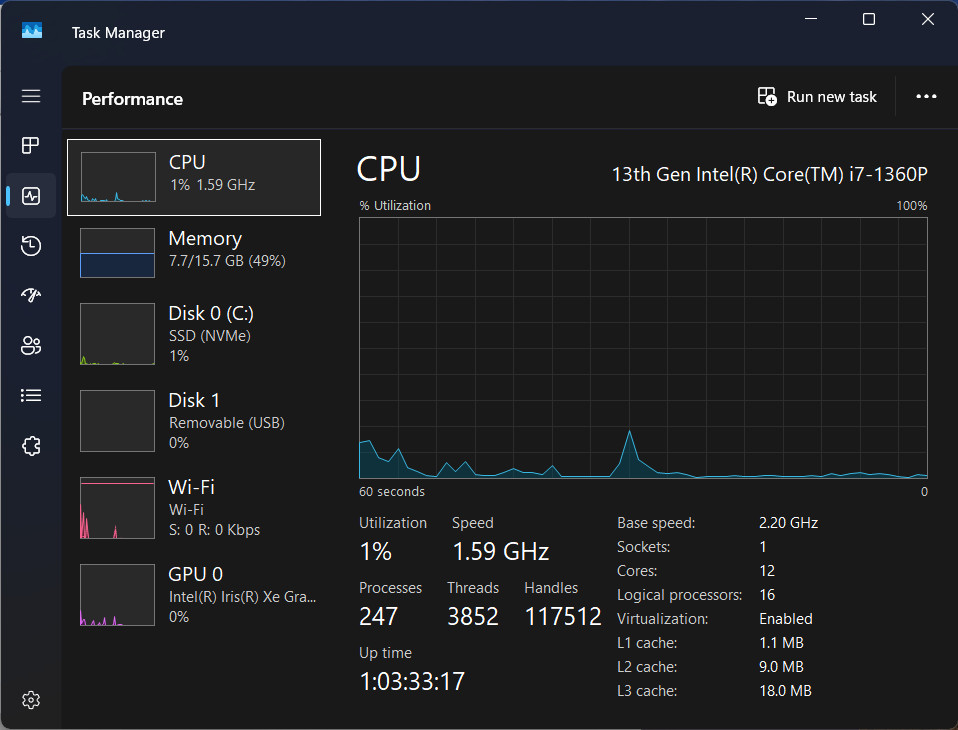Open Task Manager settings gear
The height and width of the screenshot is (730, 958).
pyautogui.click(x=31, y=699)
